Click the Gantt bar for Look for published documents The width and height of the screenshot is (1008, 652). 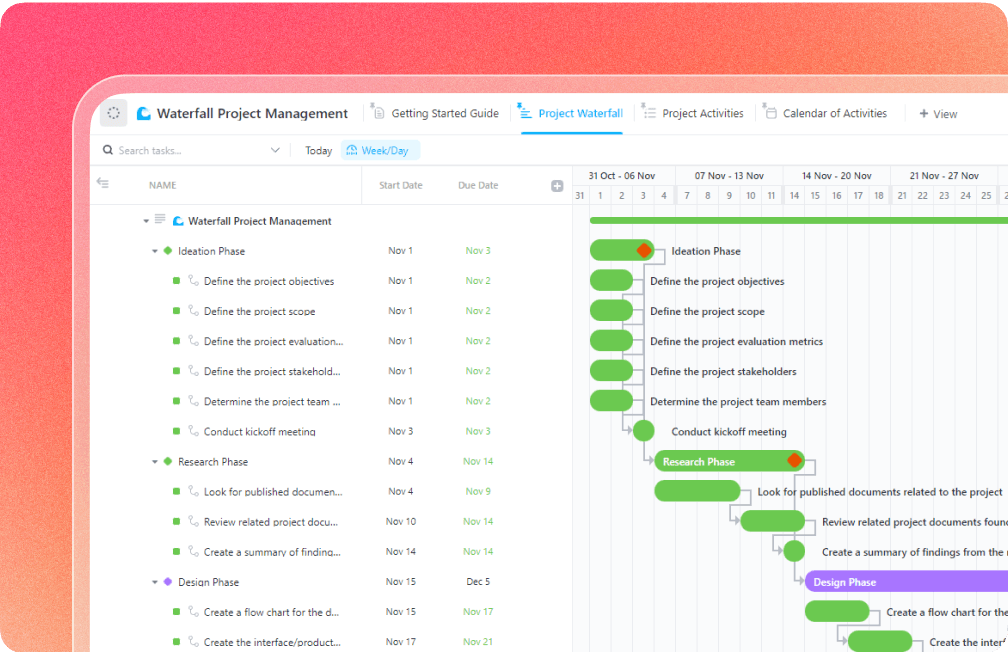tap(697, 491)
